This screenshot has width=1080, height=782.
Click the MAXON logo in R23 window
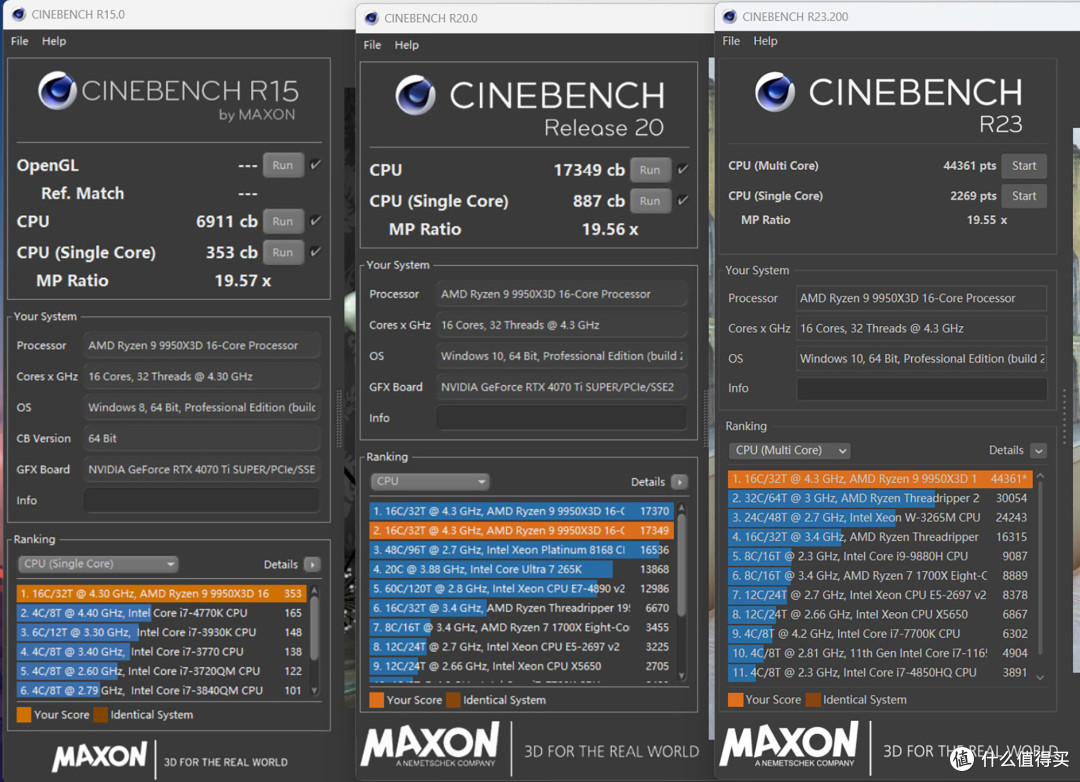tap(789, 744)
